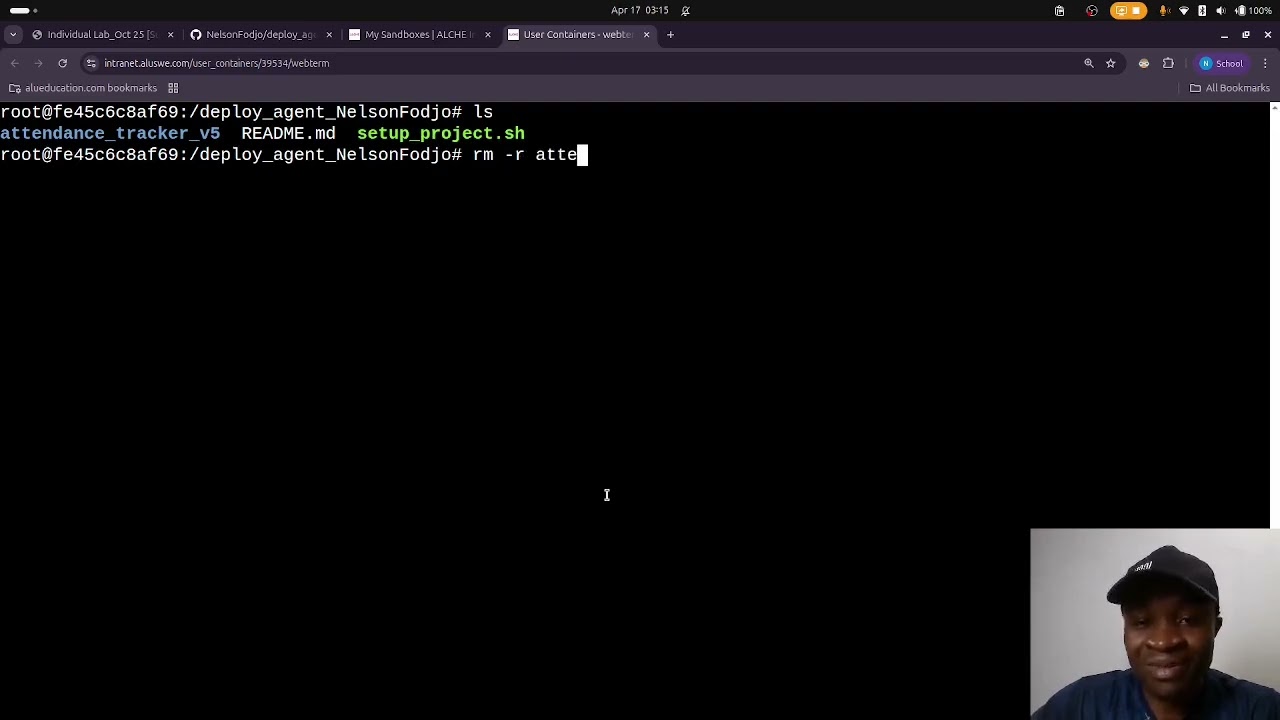This screenshot has height=720, width=1280.
Task: Click the glasses avatar extension icon
Action: [x=1144, y=63]
